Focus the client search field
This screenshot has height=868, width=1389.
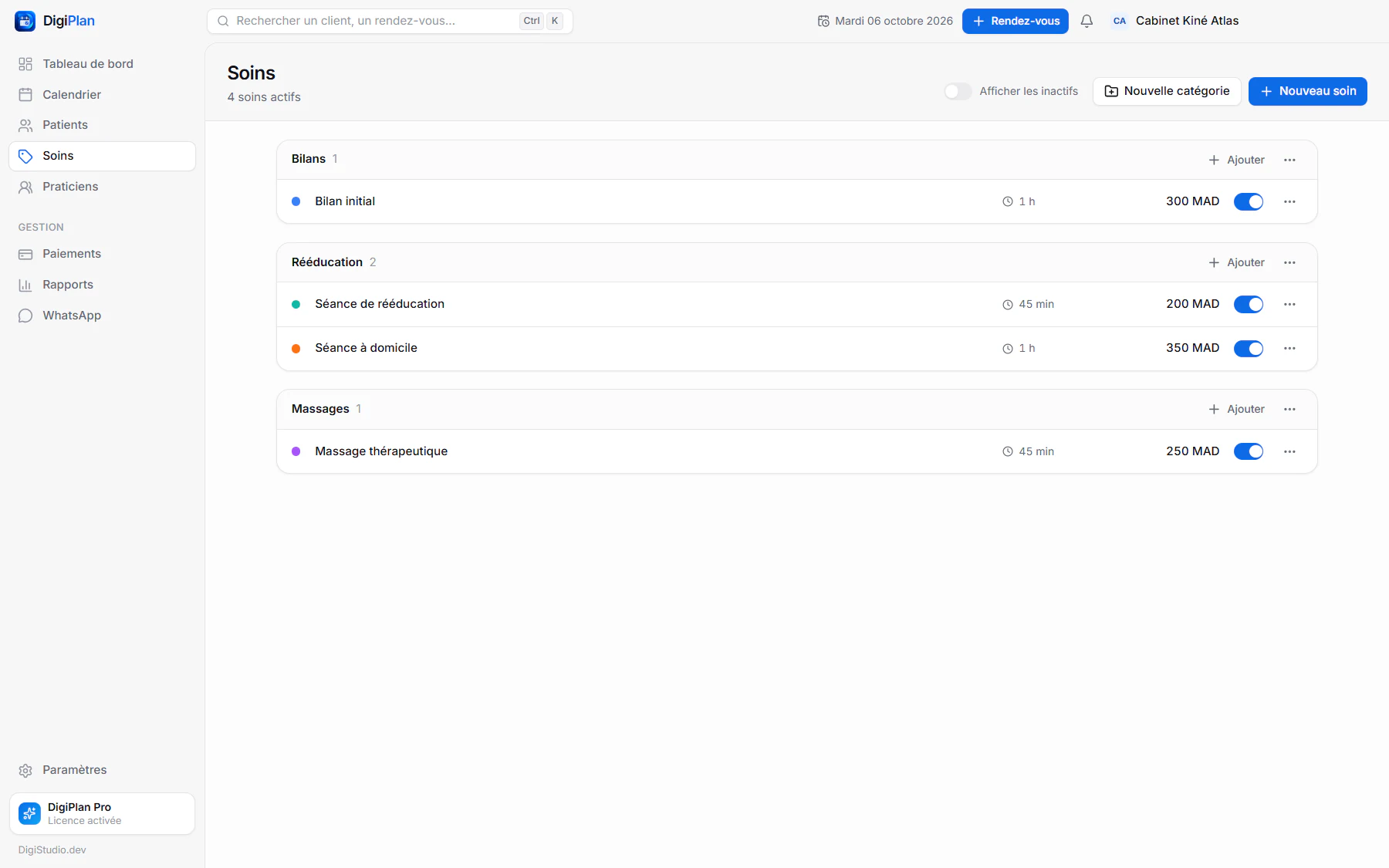[x=390, y=21]
